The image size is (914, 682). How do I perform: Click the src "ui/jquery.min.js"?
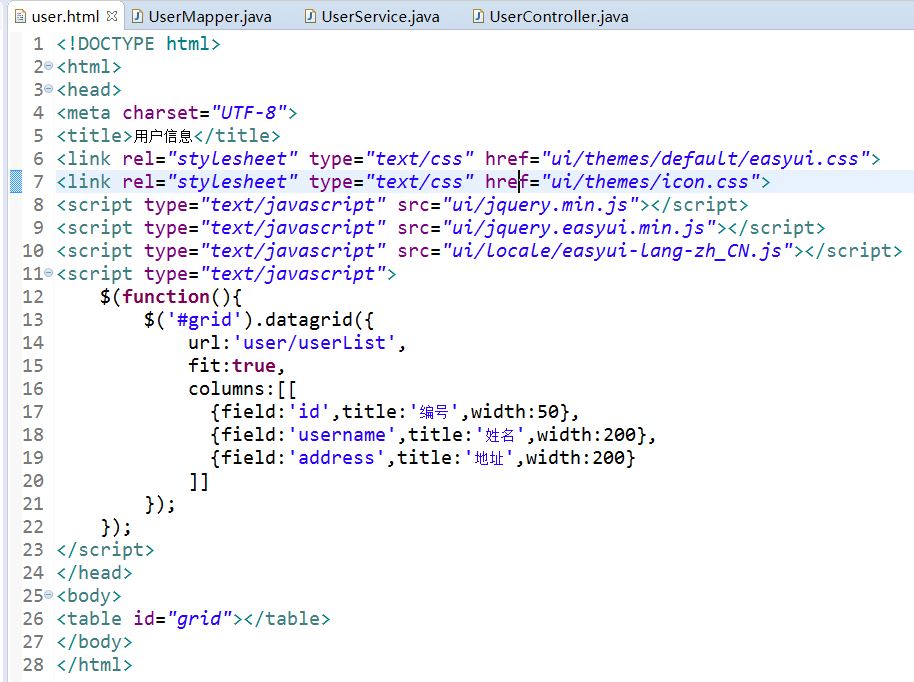pyautogui.click(x=541, y=205)
